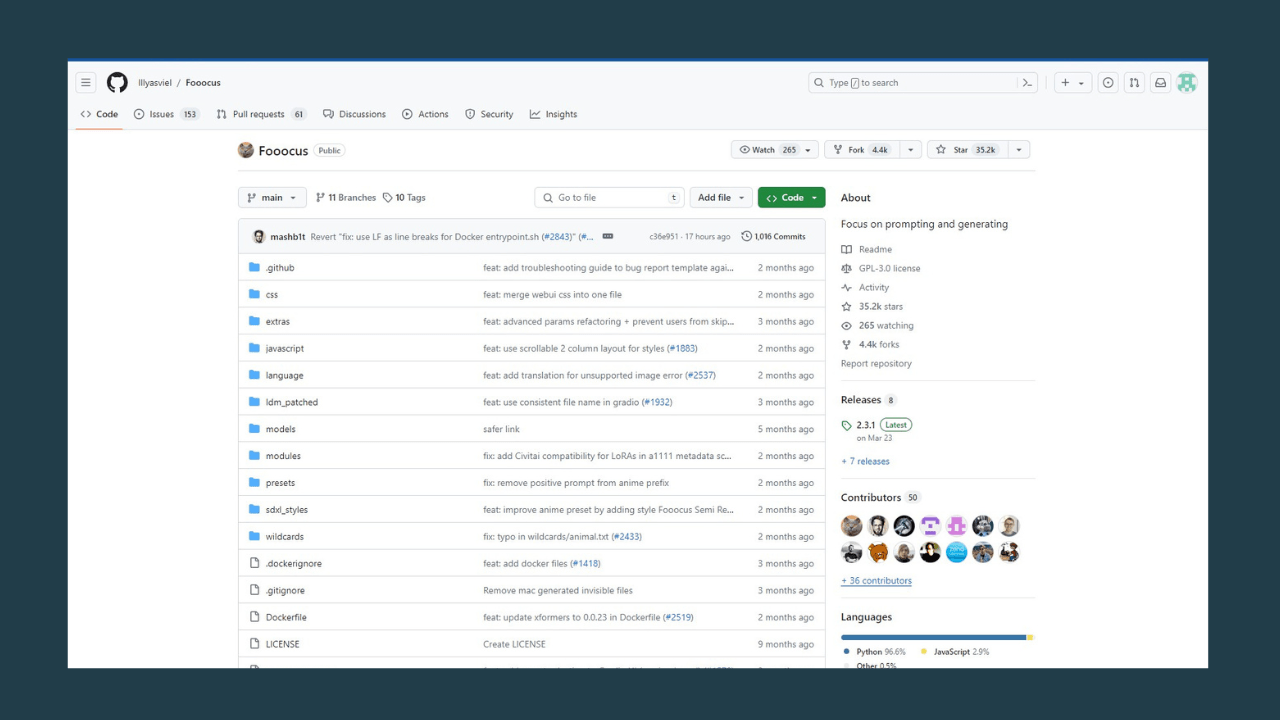Switch to the Security tab
Screen dimensions: 1280x720
[489, 114]
